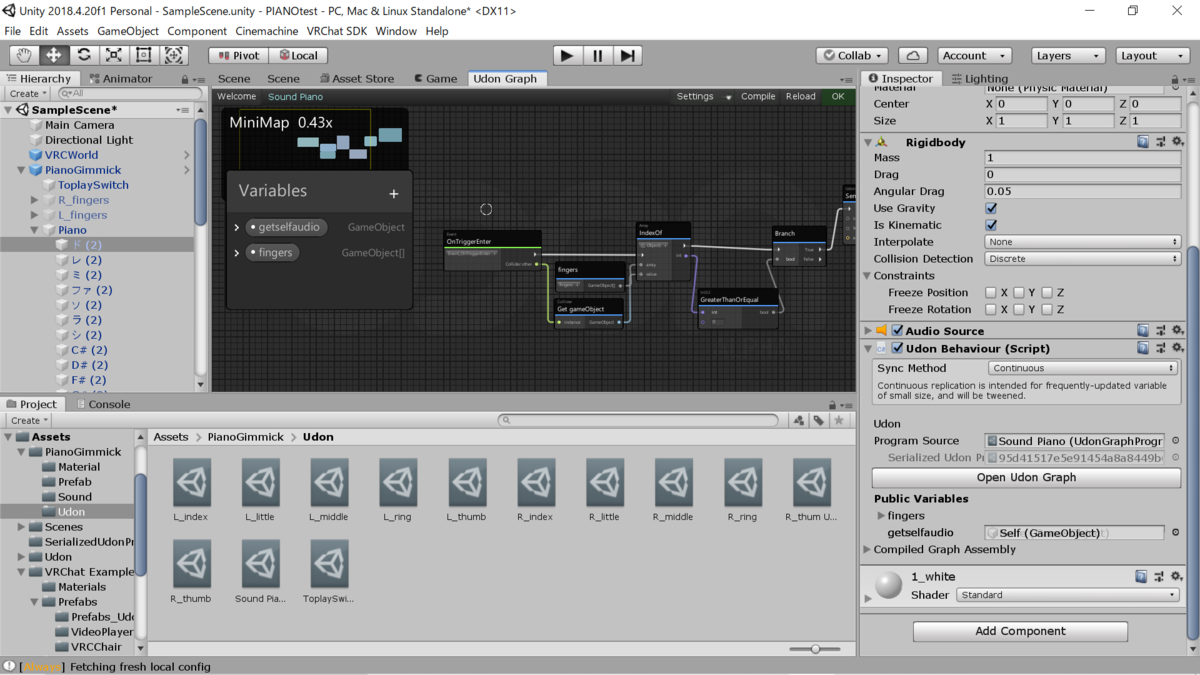The height and width of the screenshot is (675, 1200).
Task: Toggle Freeze Position Z checkbox
Action: click(1046, 293)
